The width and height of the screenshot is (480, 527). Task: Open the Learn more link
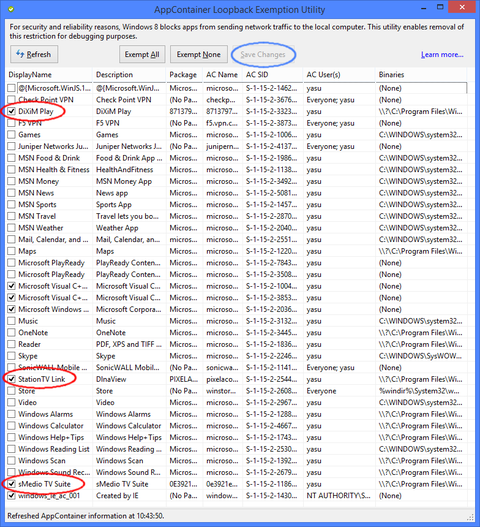(x=442, y=55)
